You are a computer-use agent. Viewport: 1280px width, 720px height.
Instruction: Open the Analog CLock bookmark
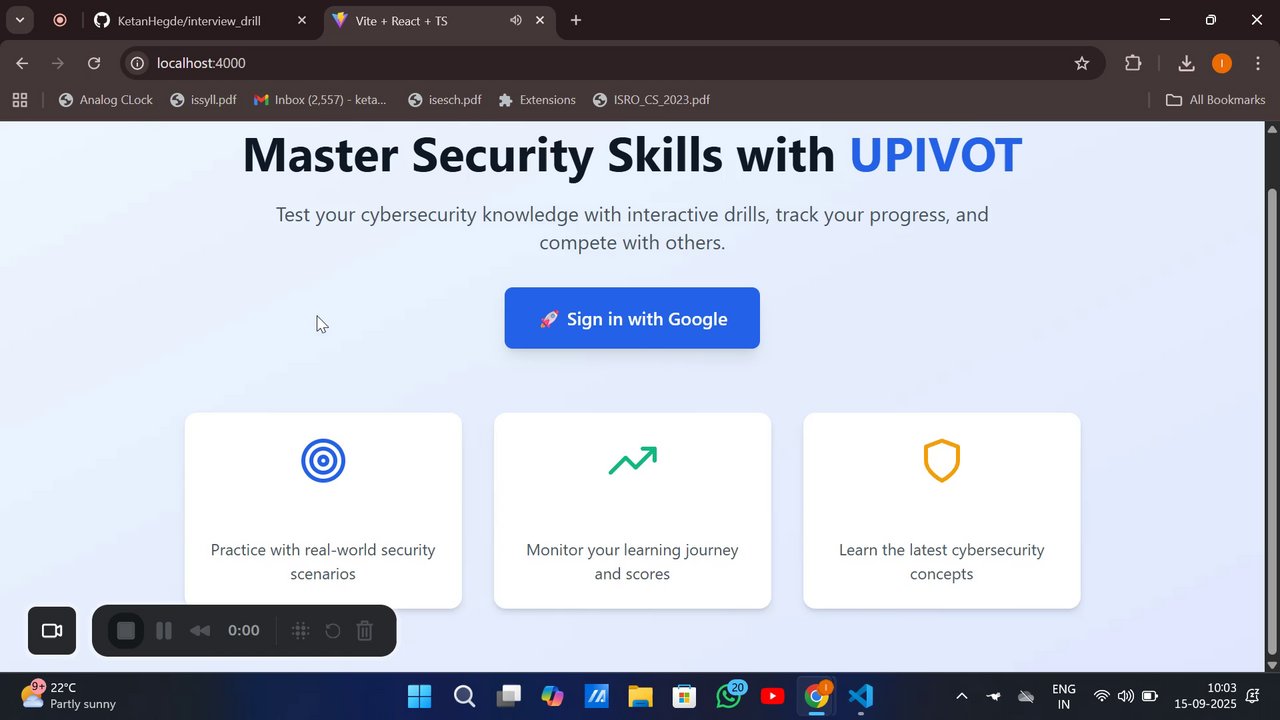point(106,100)
